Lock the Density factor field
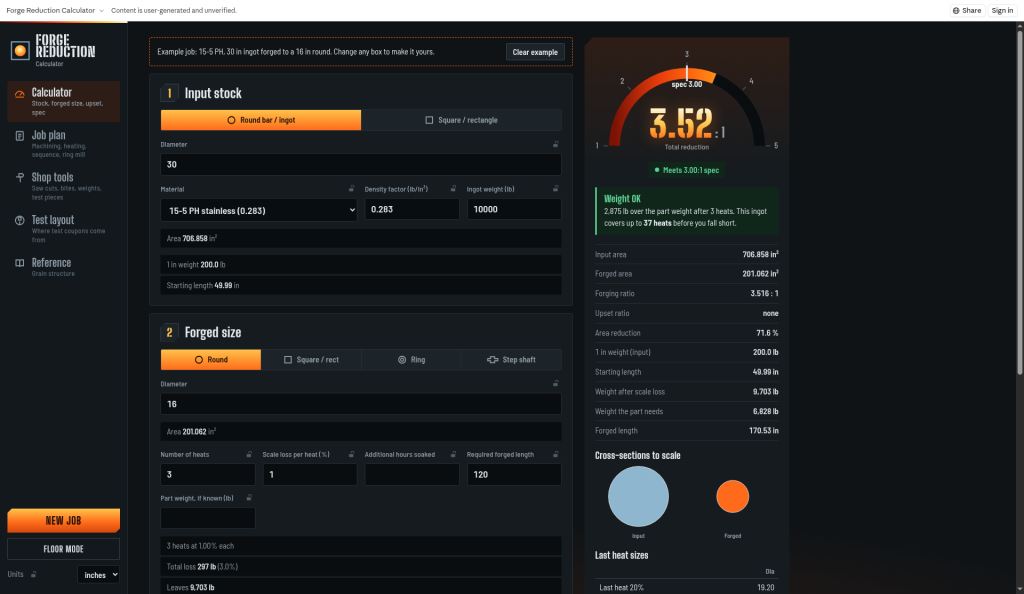This screenshot has width=1024, height=594. tap(453, 189)
